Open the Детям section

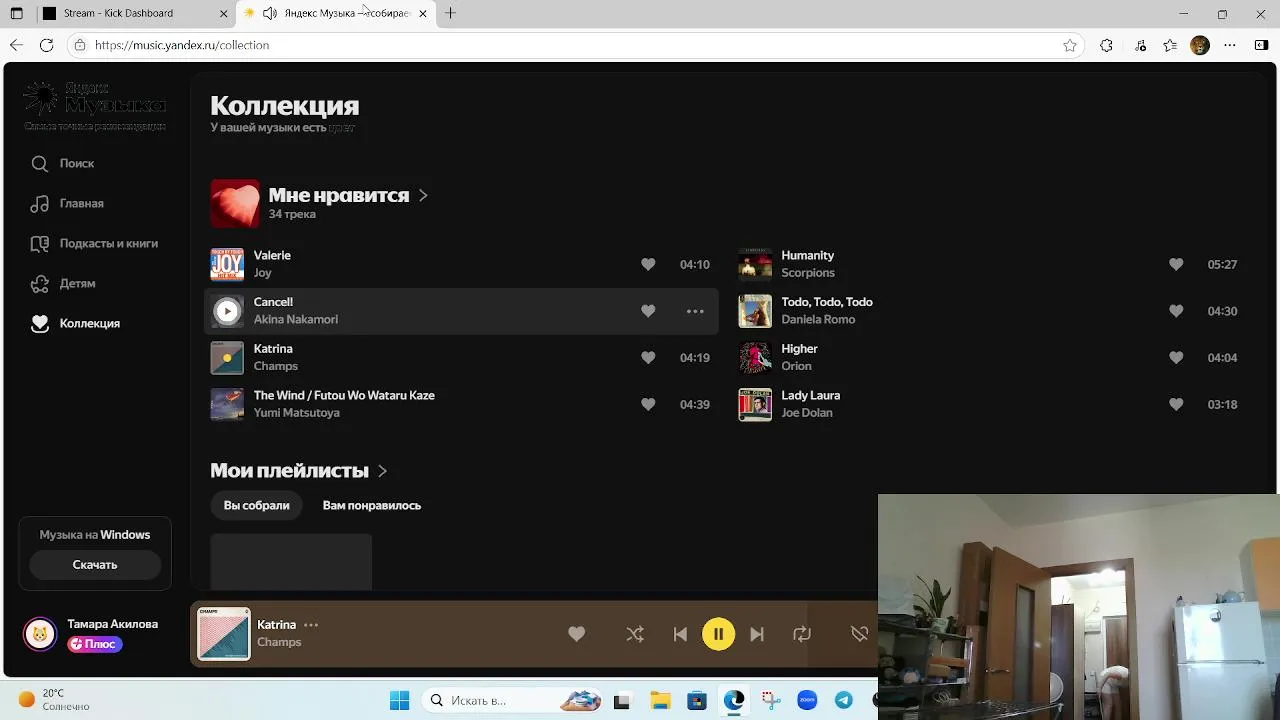(63, 283)
